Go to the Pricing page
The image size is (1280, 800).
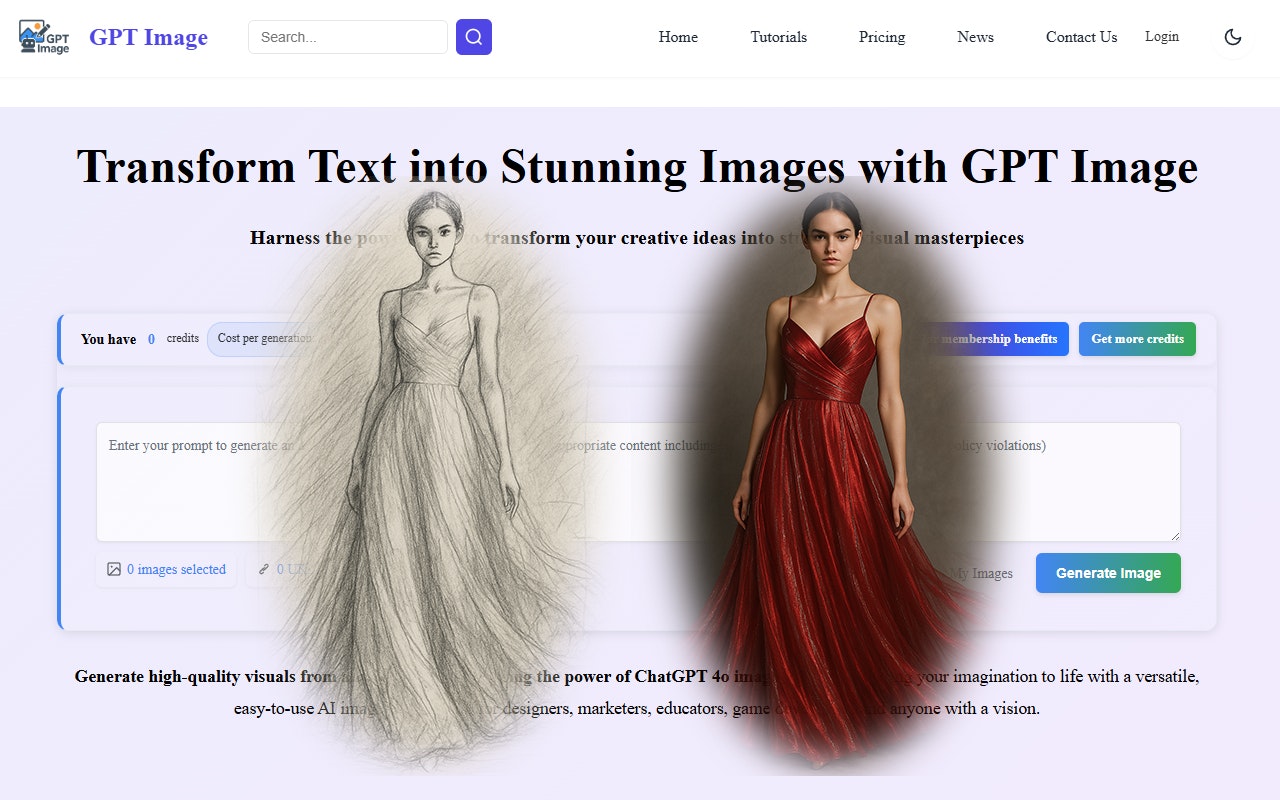coord(882,37)
